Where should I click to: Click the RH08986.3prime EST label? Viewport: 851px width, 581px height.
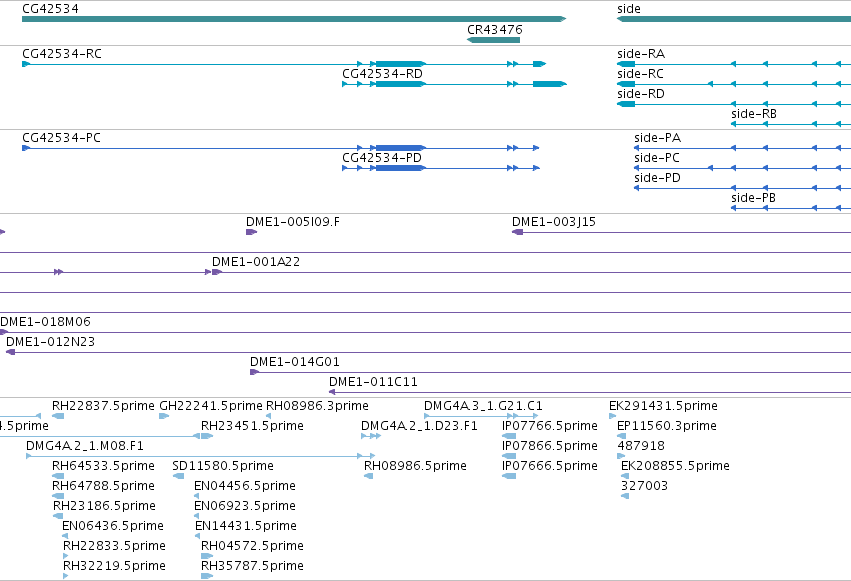point(317,406)
